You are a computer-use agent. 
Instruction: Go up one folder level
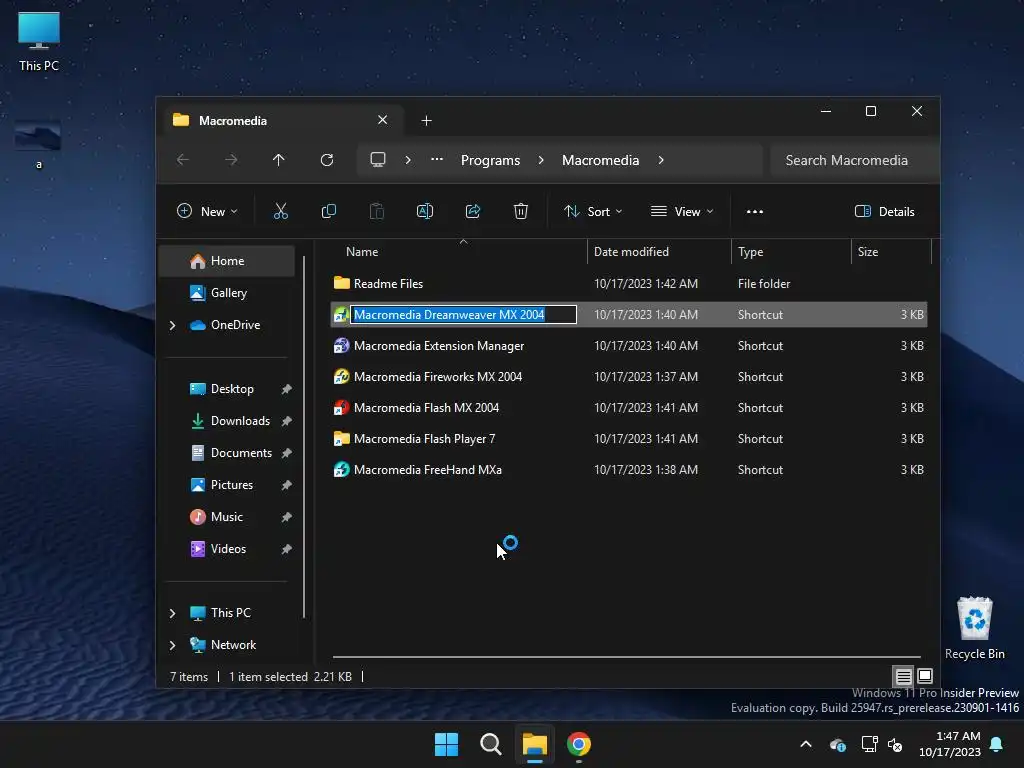[279, 160]
